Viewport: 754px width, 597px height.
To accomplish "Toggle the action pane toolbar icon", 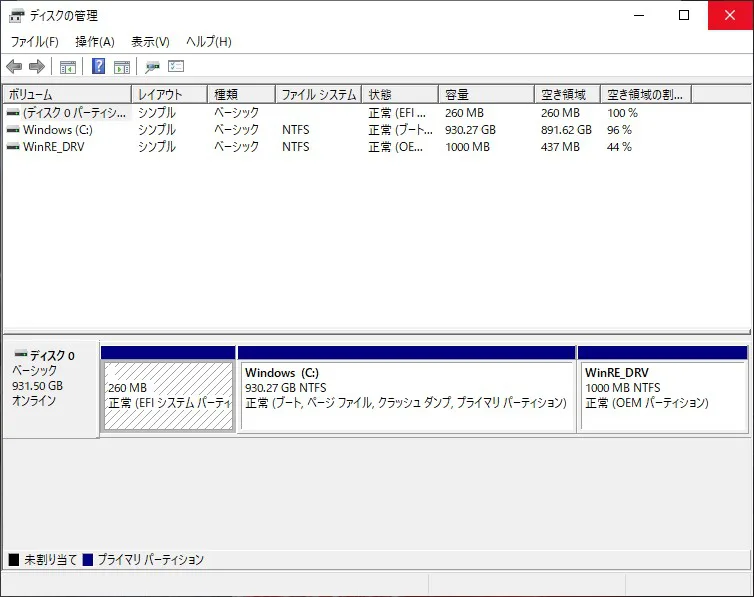I will (x=122, y=67).
